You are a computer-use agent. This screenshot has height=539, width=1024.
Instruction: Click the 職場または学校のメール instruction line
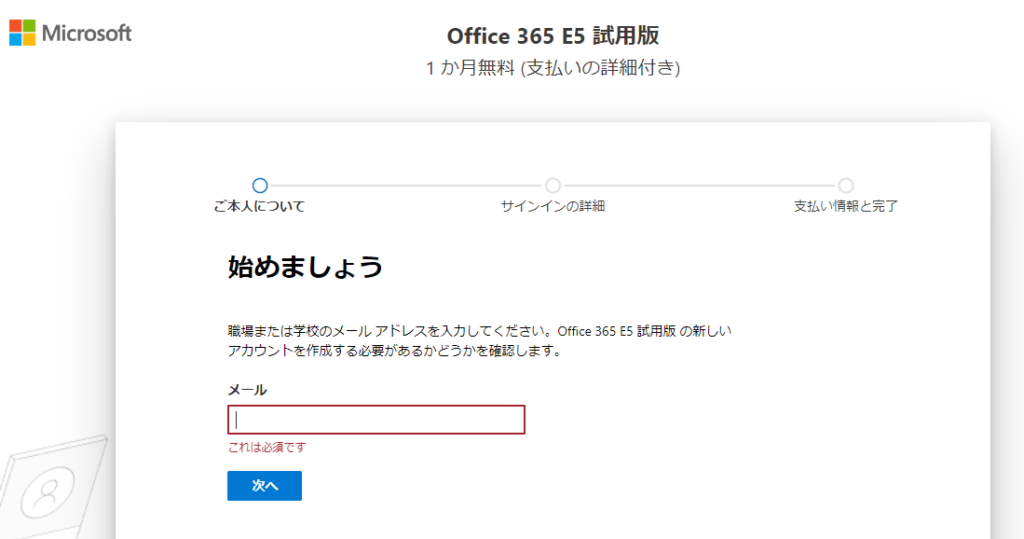tap(479, 331)
